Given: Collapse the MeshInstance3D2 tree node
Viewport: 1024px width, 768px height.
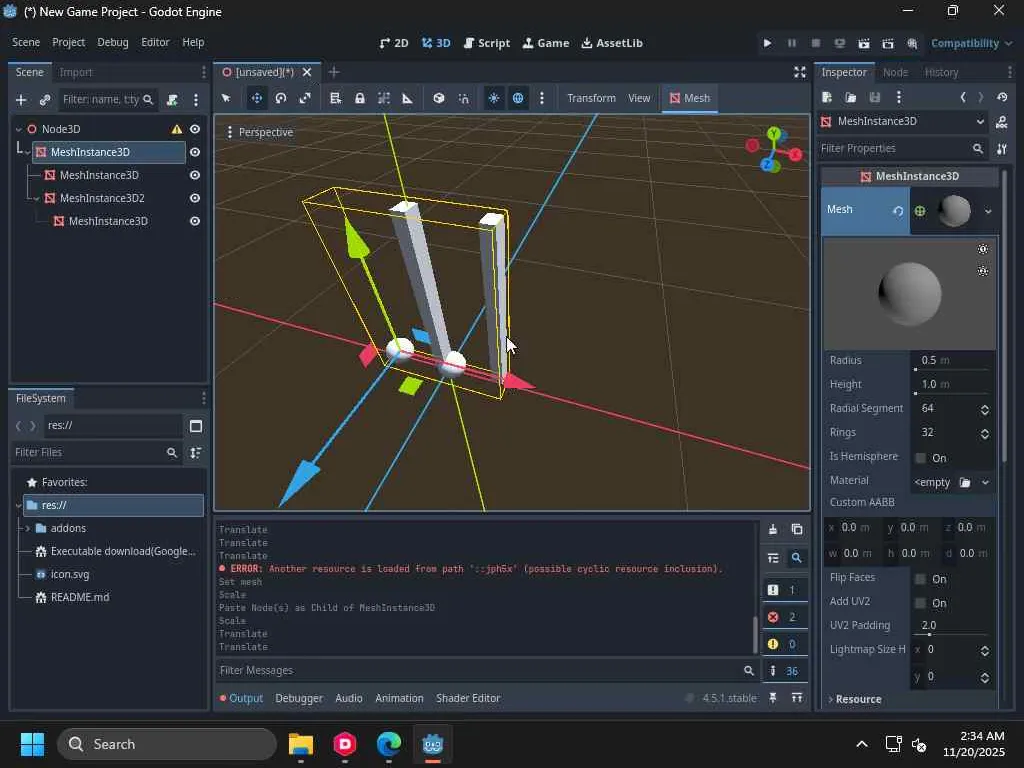Looking at the screenshot, I should pos(37,198).
